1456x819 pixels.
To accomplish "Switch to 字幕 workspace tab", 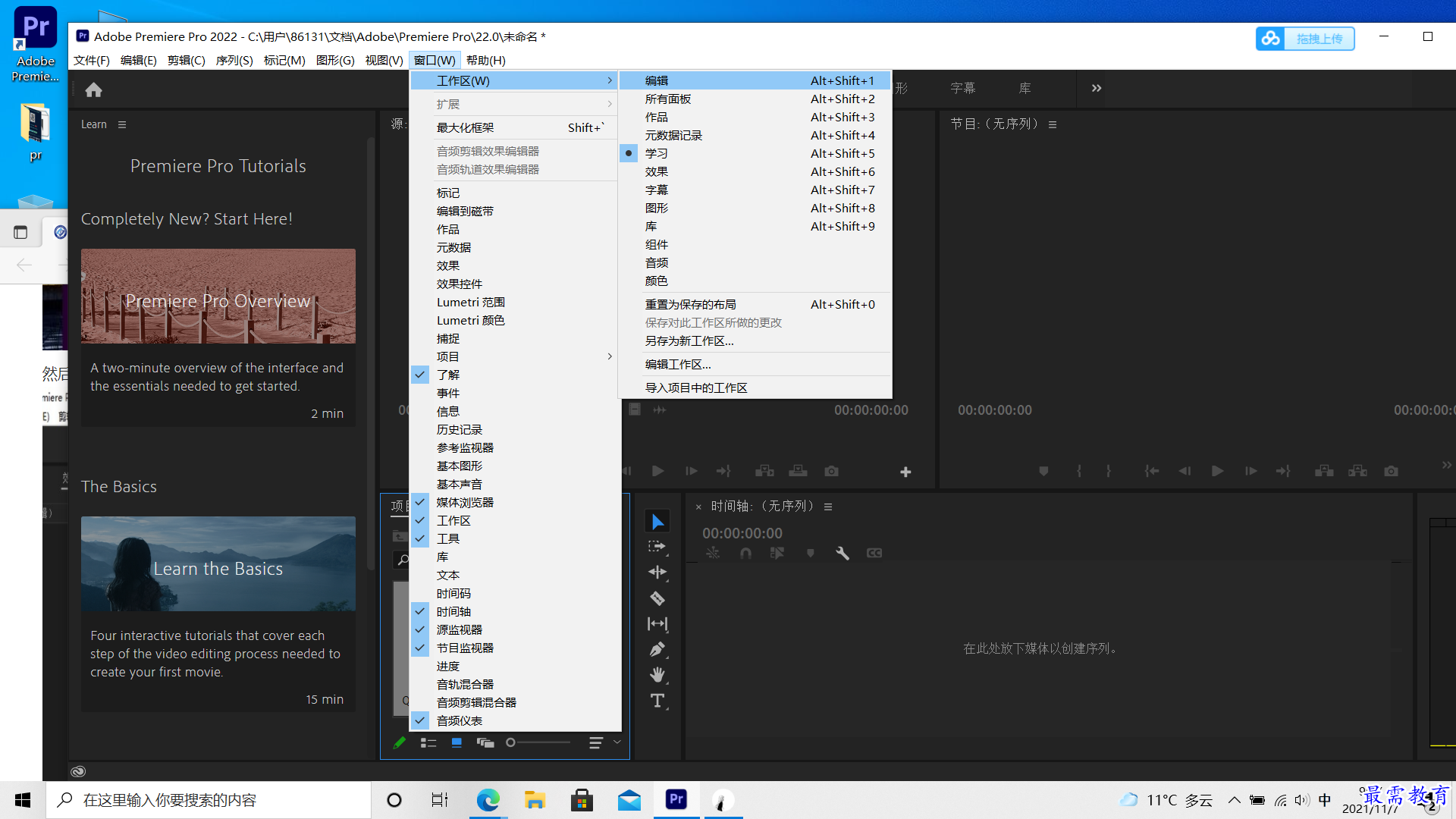I will pyautogui.click(x=963, y=88).
